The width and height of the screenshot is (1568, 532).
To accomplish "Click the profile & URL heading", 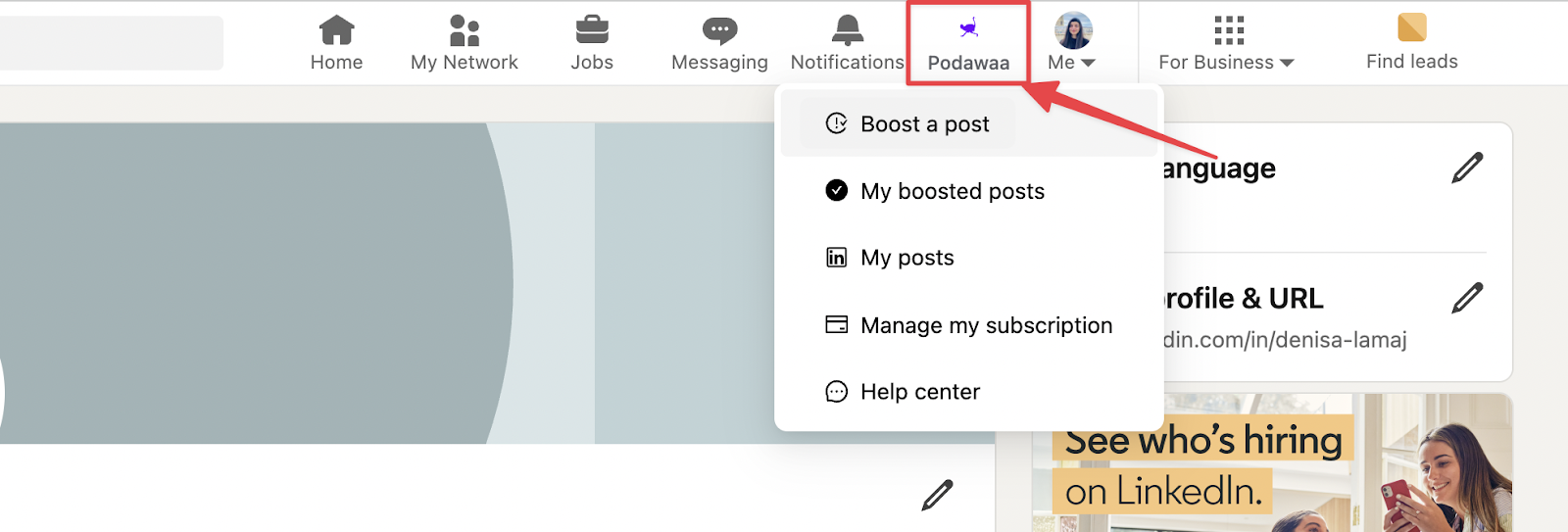I will pyautogui.click(x=1243, y=298).
